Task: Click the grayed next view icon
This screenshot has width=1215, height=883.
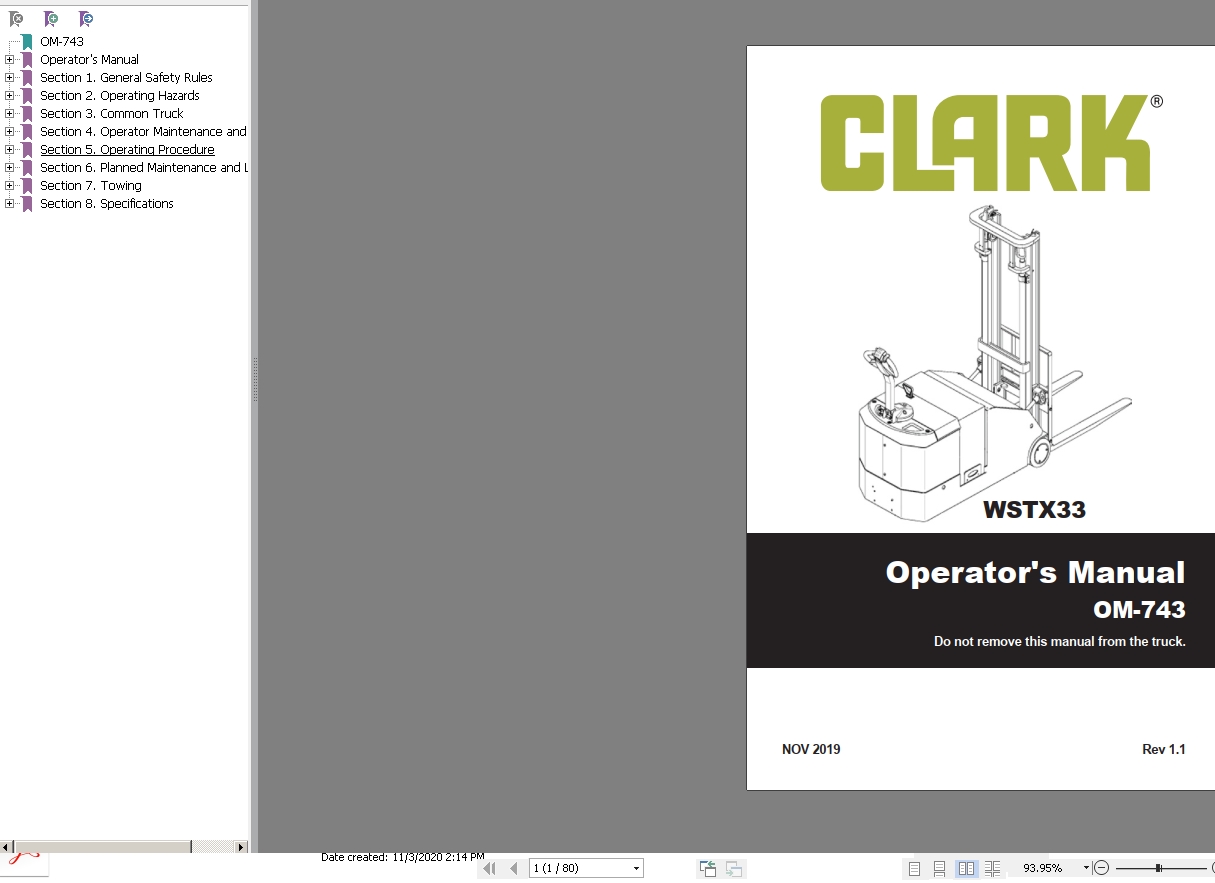Action: coord(734,869)
